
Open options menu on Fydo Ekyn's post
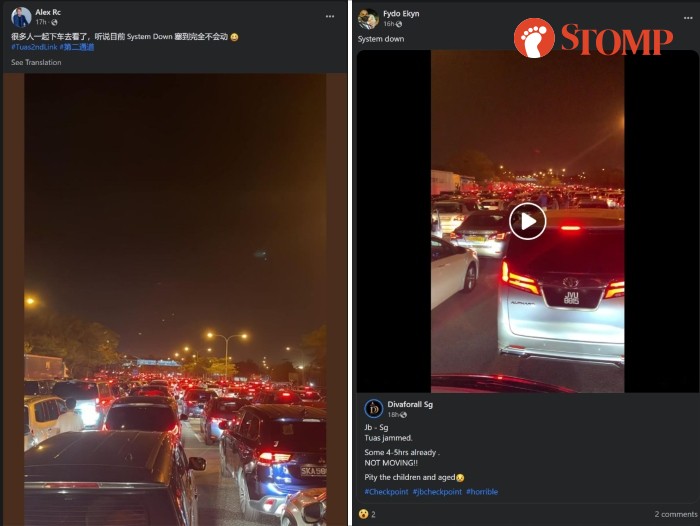coord(688,18)
